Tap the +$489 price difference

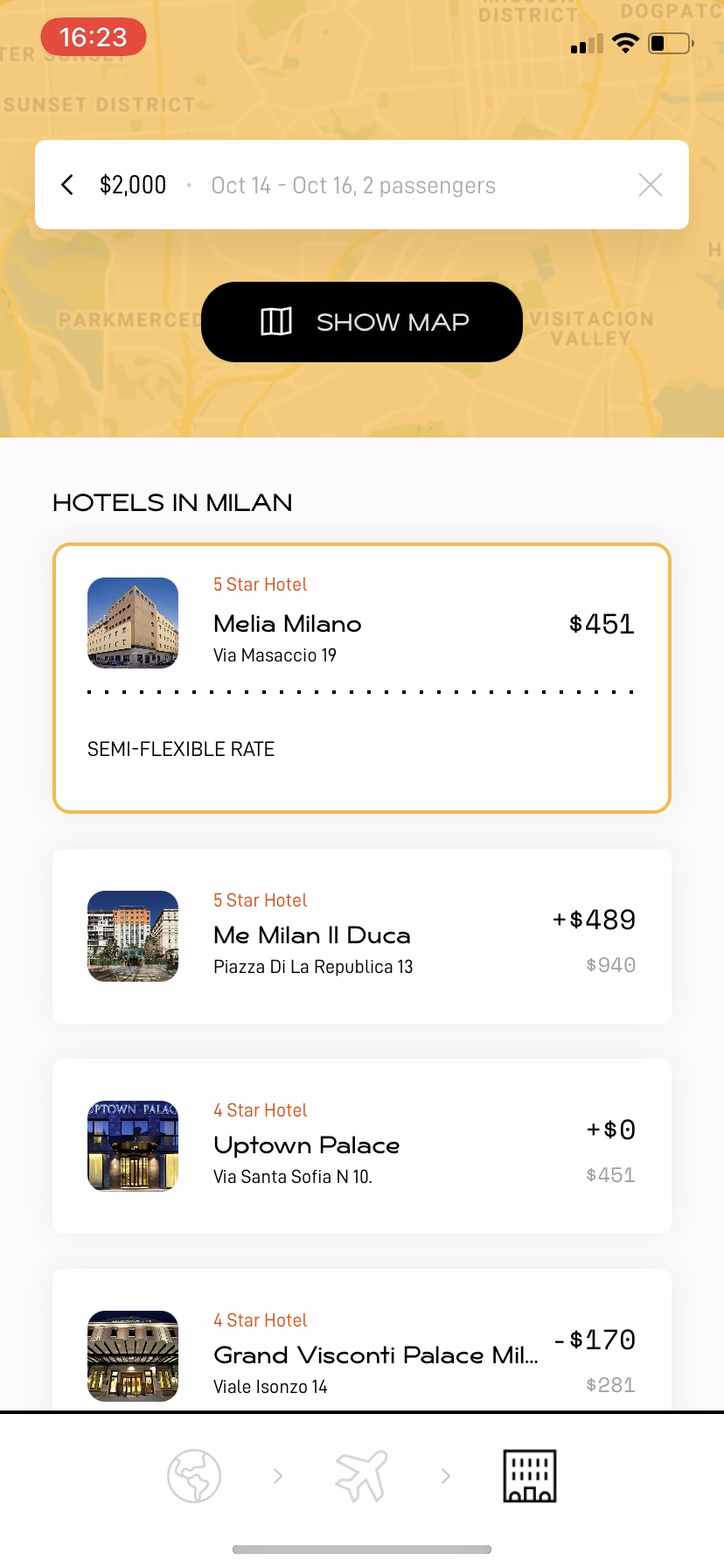pos(595,920)
